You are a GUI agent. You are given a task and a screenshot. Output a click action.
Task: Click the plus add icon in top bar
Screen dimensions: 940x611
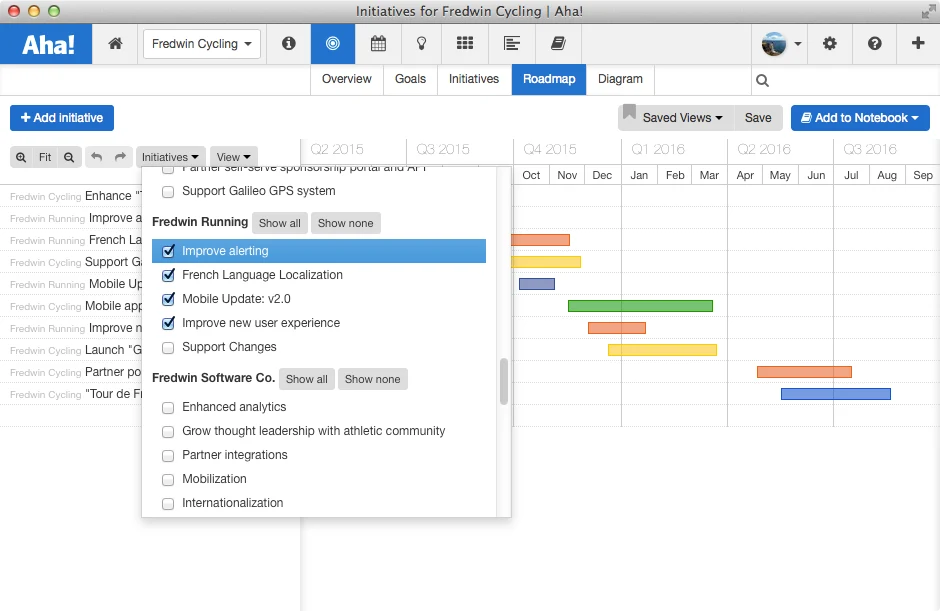pyautogui.click(x=918, y=43)
